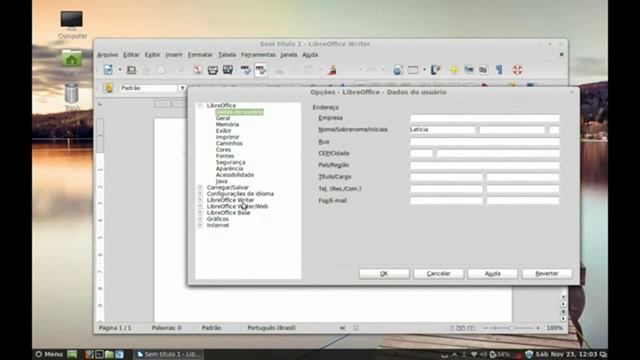Click the Print toolbar icon

point(213,70)
